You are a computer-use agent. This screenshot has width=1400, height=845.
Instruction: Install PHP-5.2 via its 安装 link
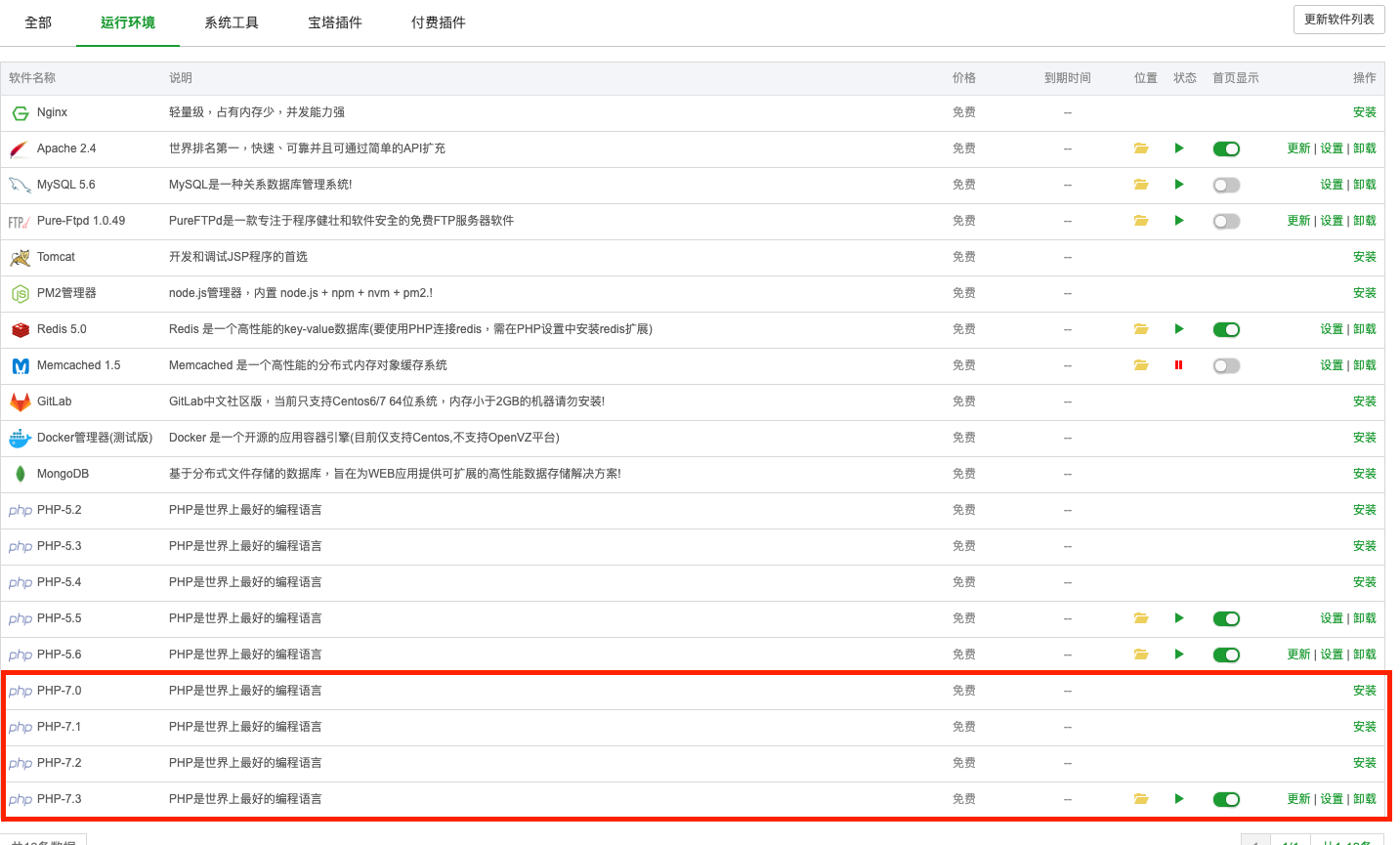1365,510
